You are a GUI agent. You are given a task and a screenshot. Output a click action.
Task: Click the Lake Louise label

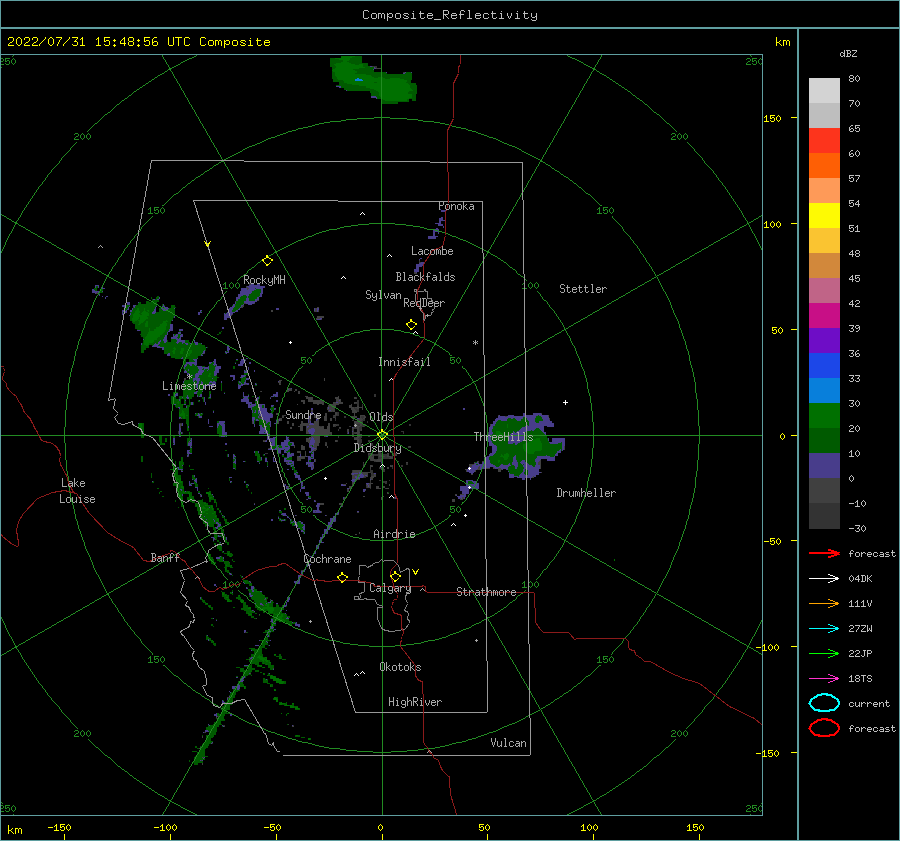[77, 491]
